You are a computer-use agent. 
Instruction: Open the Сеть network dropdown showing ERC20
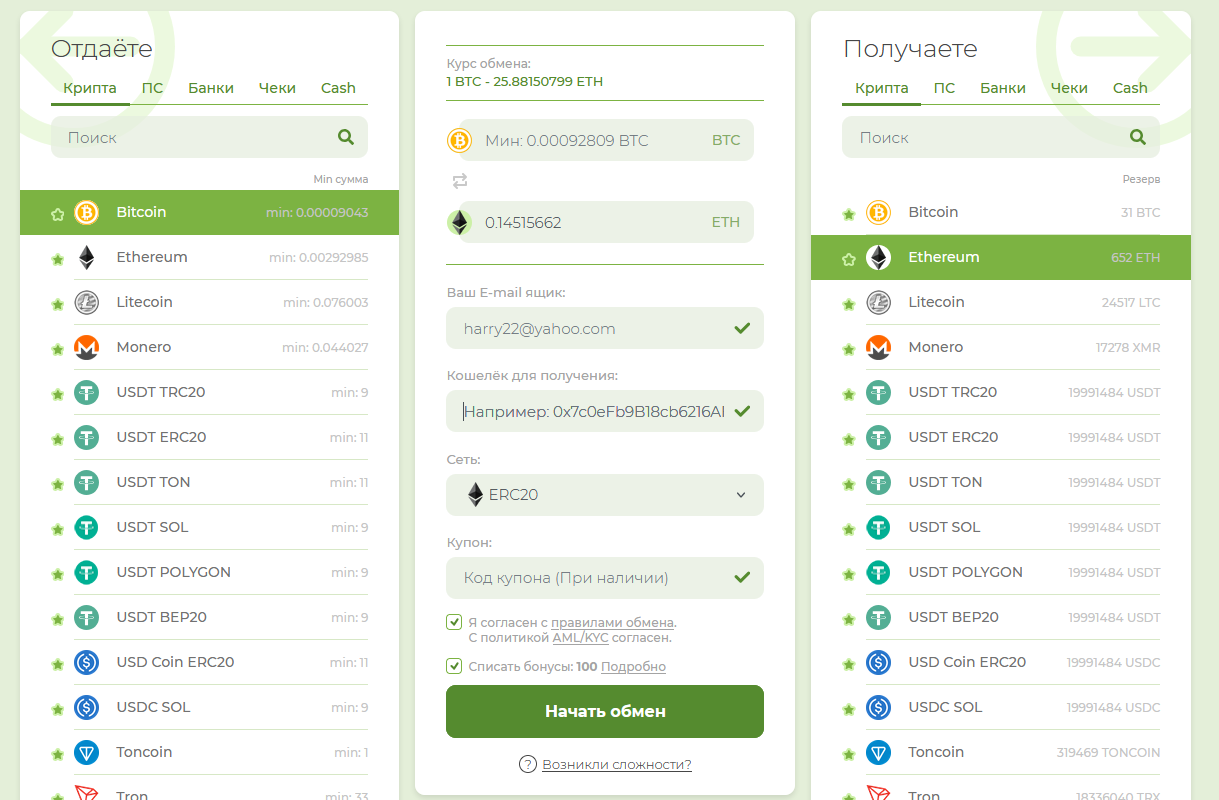click(604, 495)
